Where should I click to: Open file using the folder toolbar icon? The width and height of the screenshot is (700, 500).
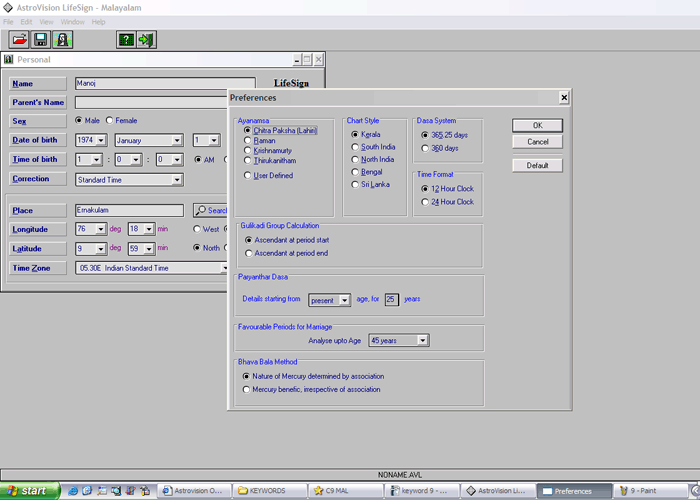[19, 40]
